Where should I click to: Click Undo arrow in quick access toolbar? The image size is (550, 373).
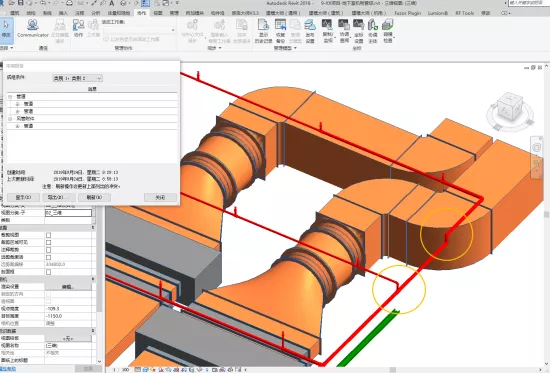tap(43, 3)
